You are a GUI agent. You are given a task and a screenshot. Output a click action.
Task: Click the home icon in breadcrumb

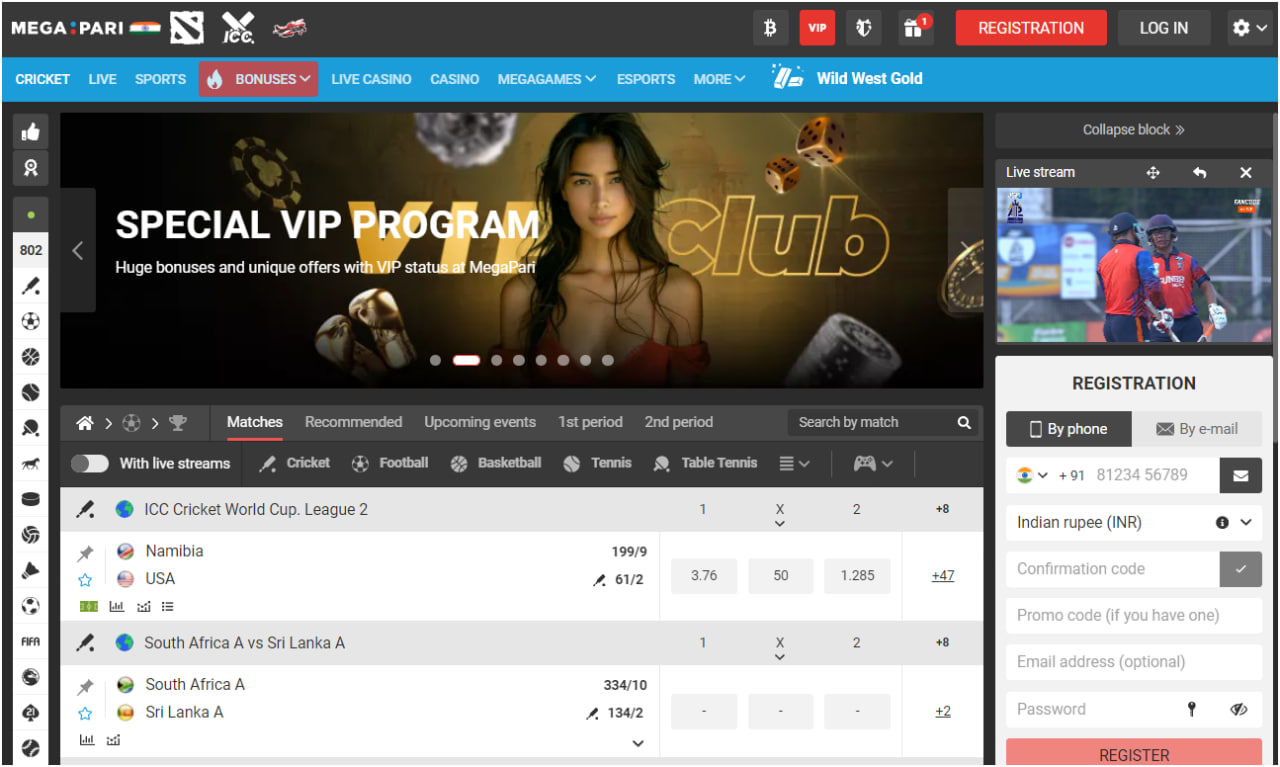pos(85,423)
